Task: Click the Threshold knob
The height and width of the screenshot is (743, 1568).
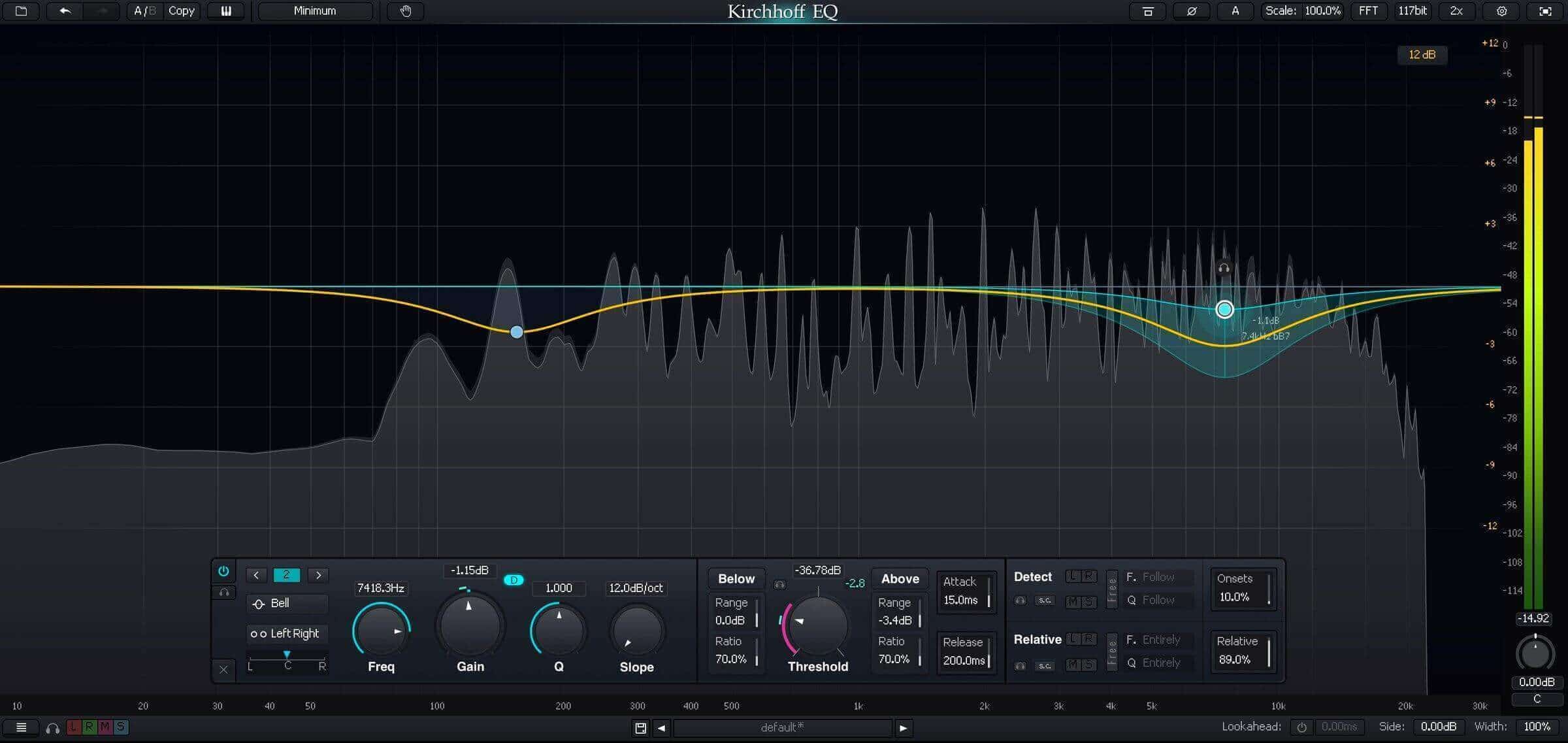Action: [818, 626]
